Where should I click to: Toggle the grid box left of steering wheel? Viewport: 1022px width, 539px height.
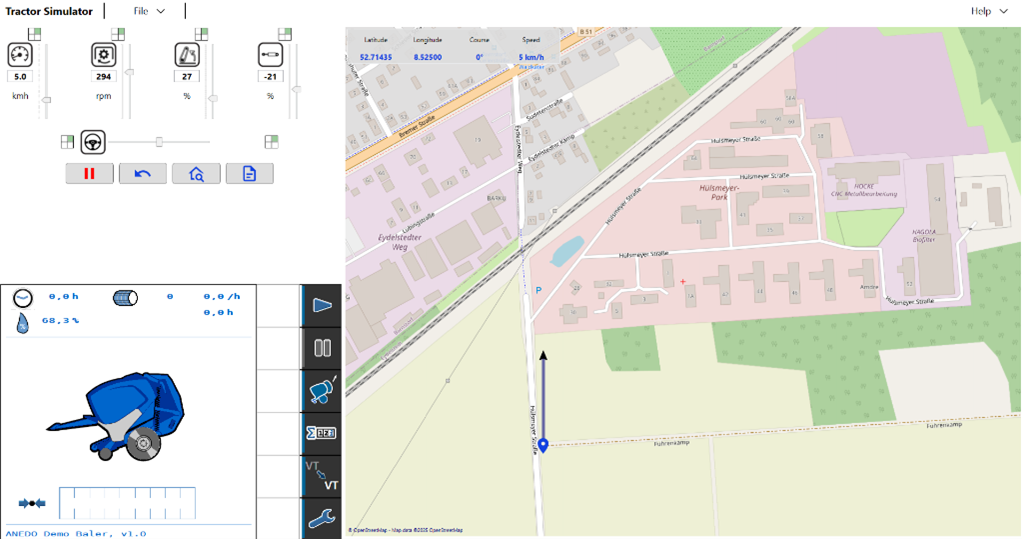67,142
